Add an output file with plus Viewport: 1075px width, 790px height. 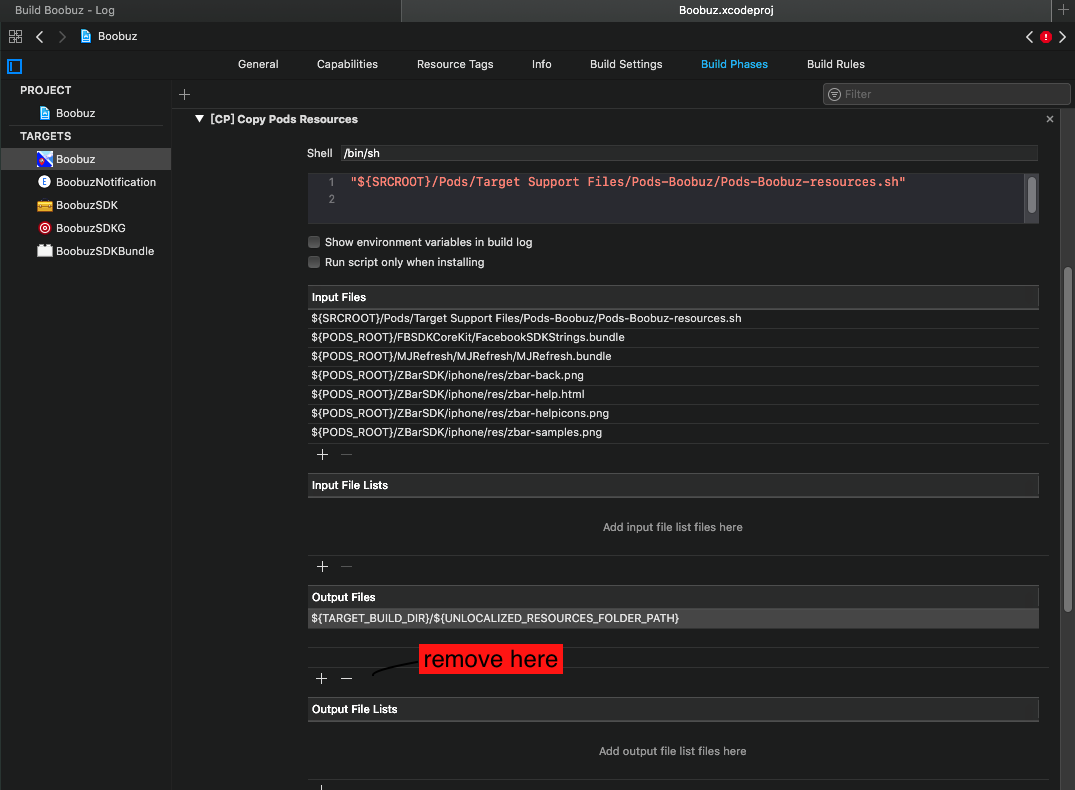[322, 678]
